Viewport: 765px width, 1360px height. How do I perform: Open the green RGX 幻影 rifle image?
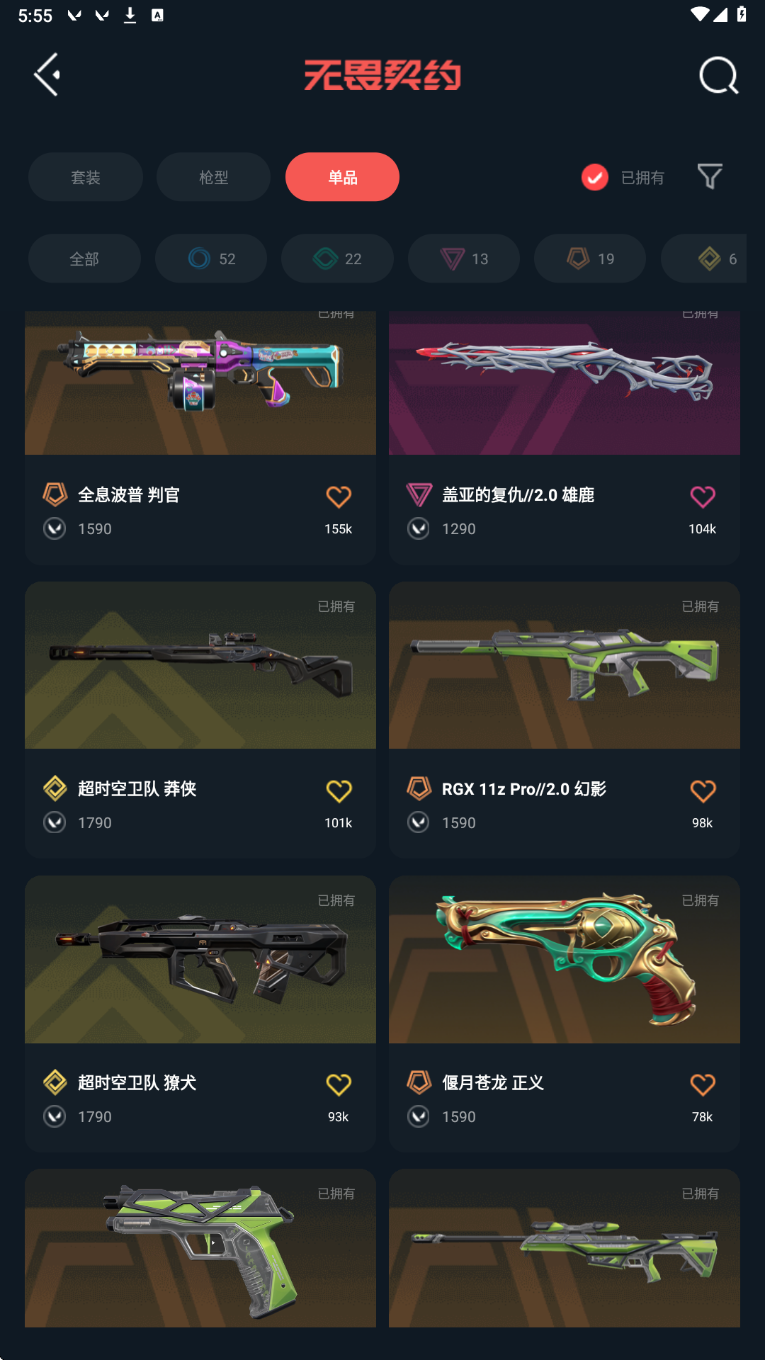pos(564,665)
